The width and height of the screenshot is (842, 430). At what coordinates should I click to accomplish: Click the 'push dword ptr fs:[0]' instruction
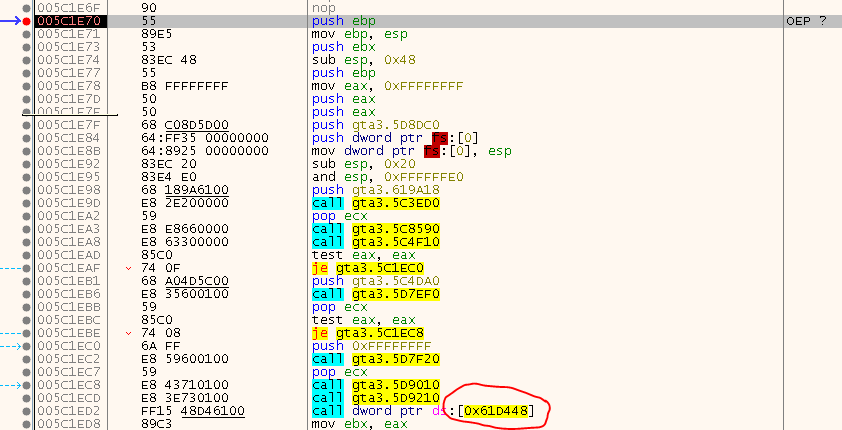pyautogui.click(x=395, y=138)
